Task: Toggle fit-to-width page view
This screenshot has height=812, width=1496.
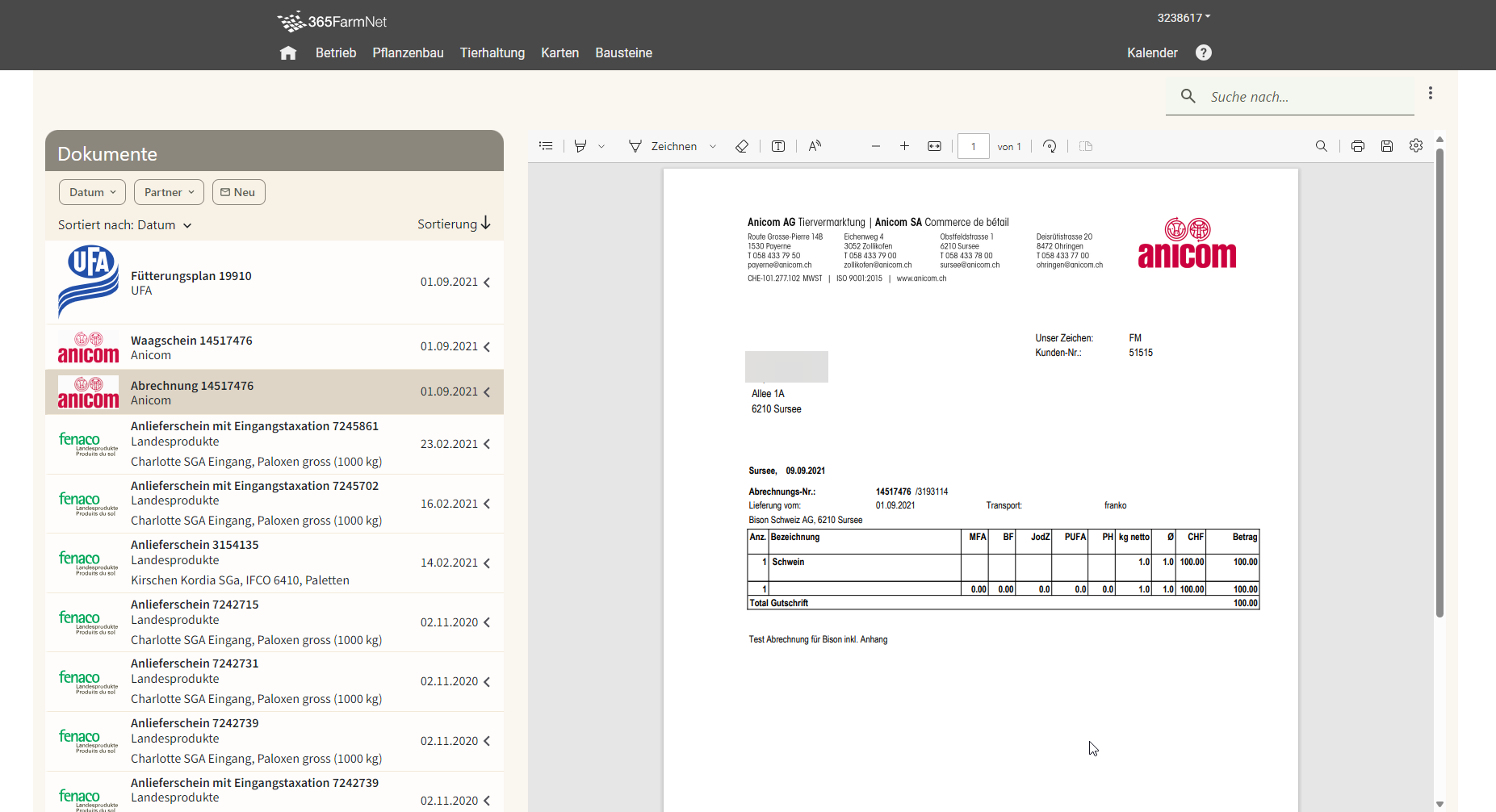Action: [x=934, y=146]
